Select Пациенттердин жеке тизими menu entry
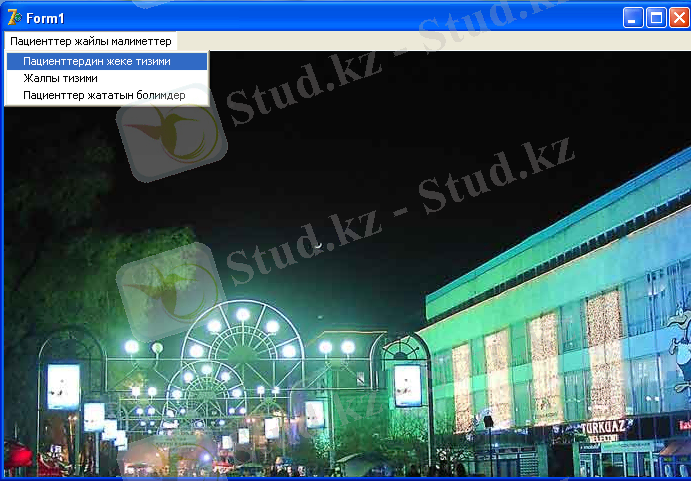This screenshot has height=481, width=691. pyautogui.click(x=107, y=61)
